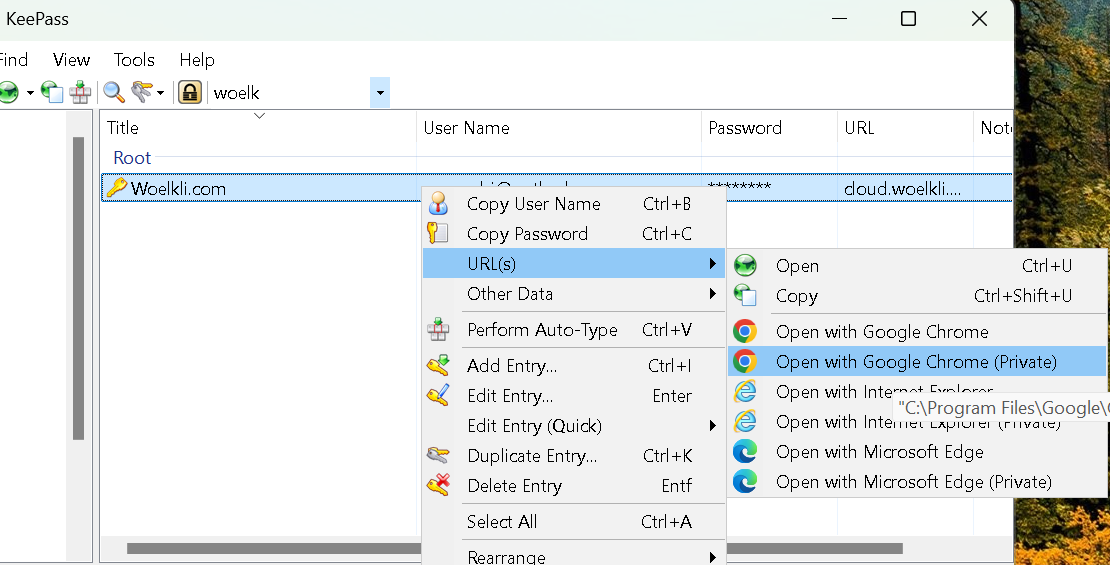Open the dropdown arrow beside the keys icon

point(161,93)
